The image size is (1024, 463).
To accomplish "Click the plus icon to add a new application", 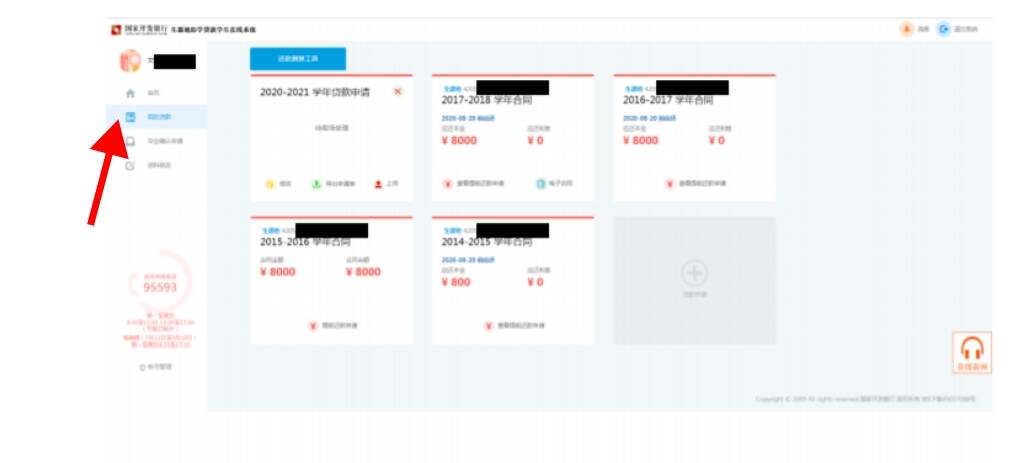I will (x=694, y=272).
